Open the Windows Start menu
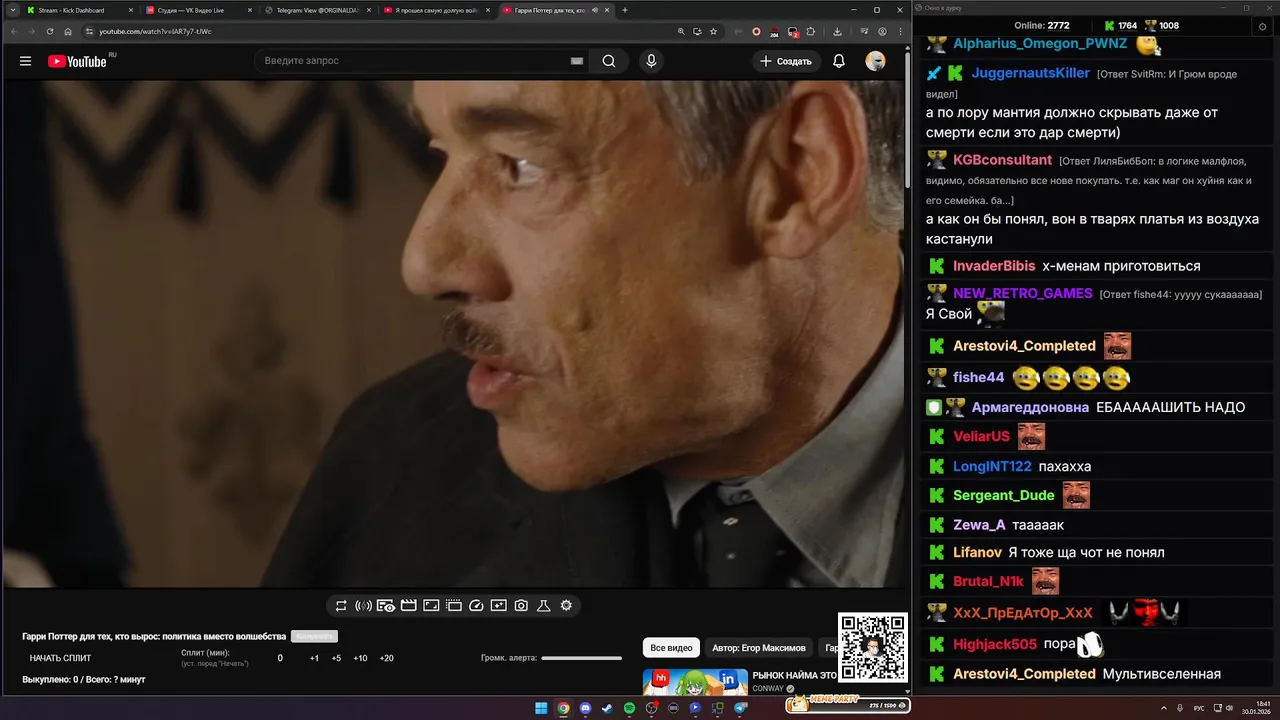1280x720 pixels. click(x=541, y=708)
